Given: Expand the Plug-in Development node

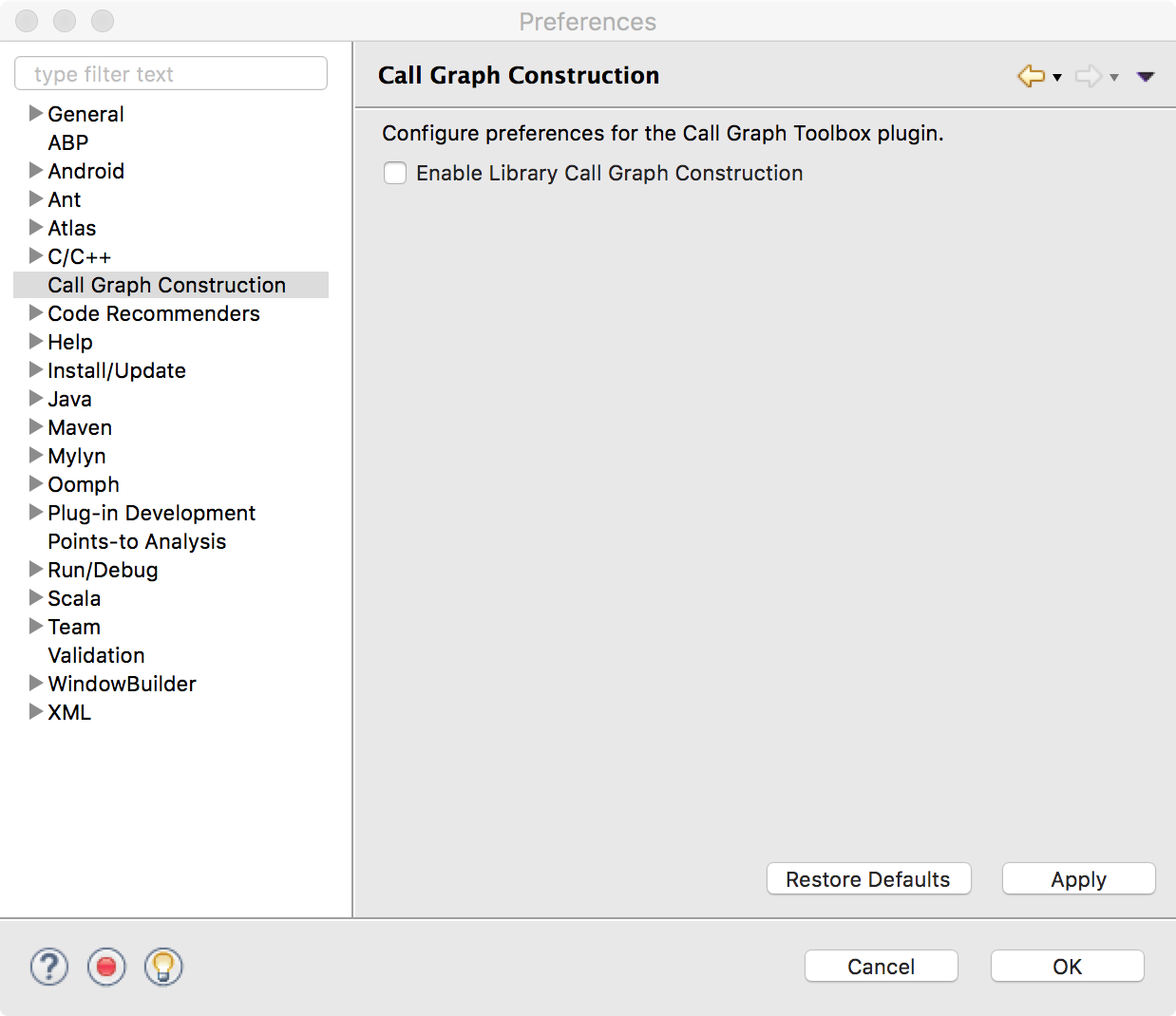Looking at the screenshot, I should click(36, 513).
